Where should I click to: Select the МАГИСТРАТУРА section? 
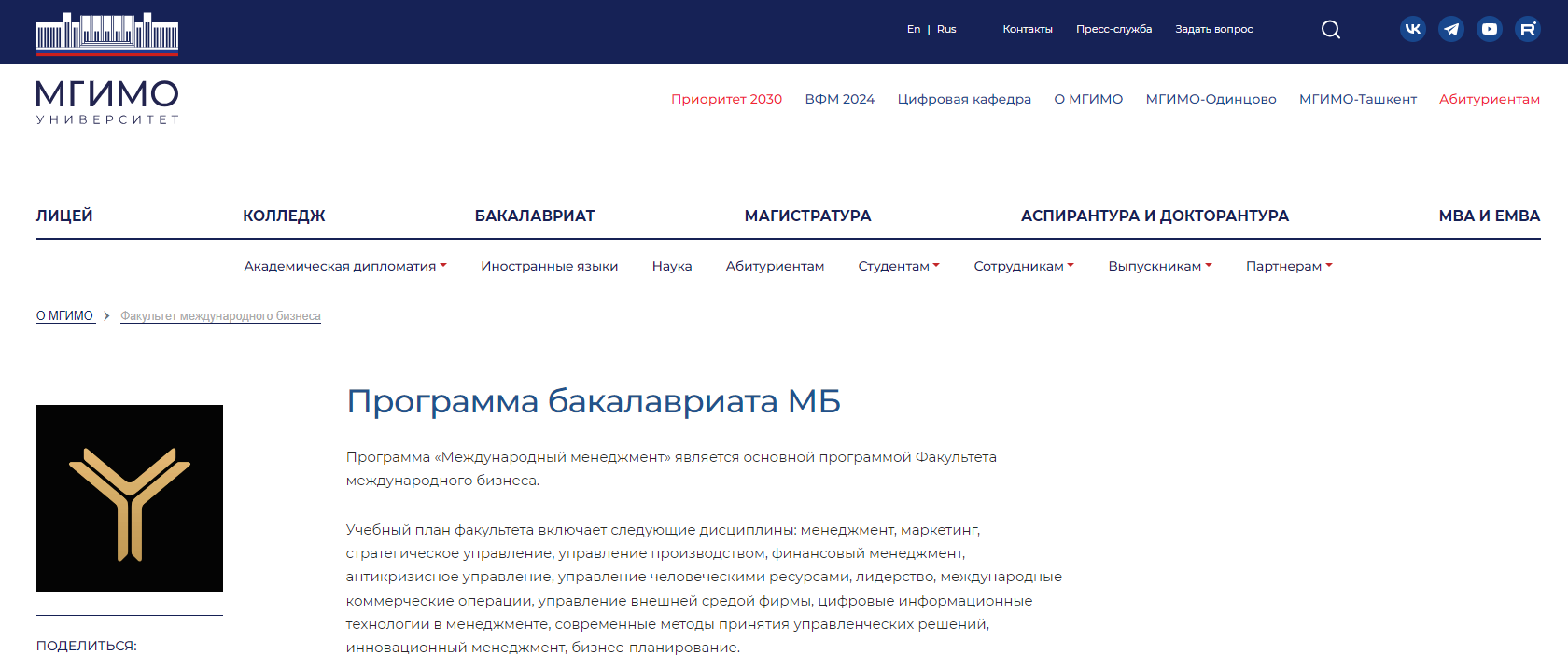[x=807, y=216]
